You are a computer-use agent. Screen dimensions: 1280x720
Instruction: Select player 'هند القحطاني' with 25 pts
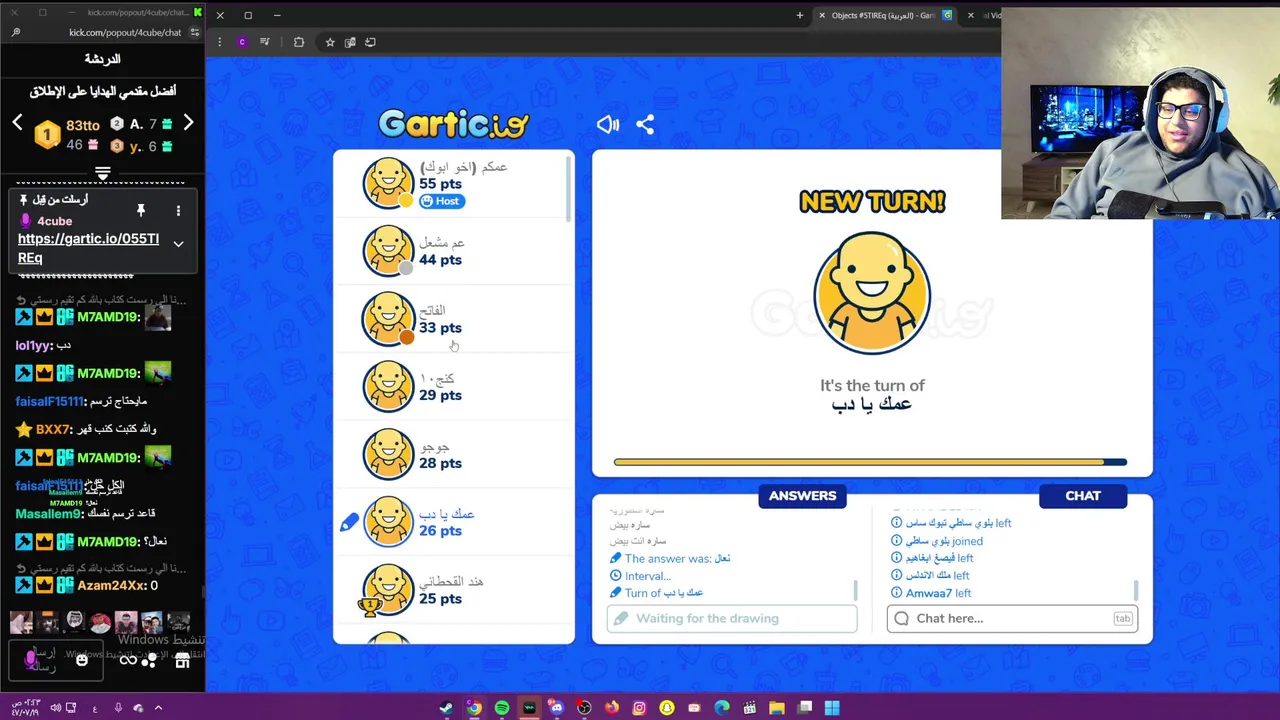453,590
